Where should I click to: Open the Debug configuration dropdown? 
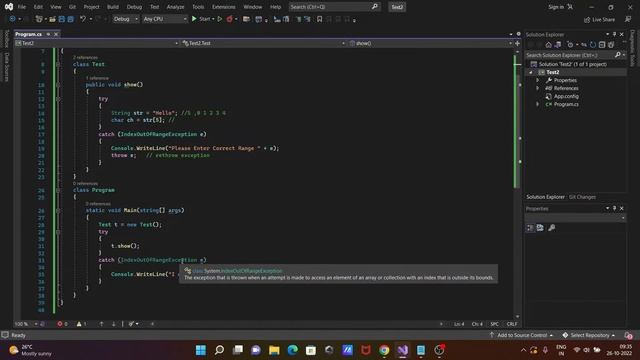[x=125, y=19]
